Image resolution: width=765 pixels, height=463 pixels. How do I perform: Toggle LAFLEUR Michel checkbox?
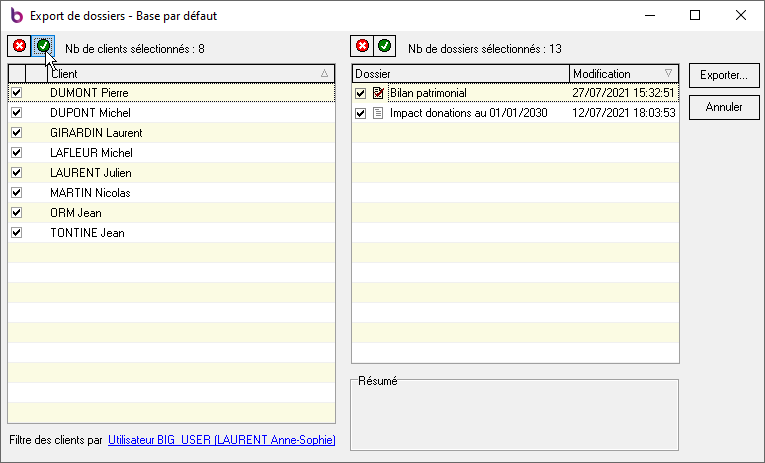[17, 152]
